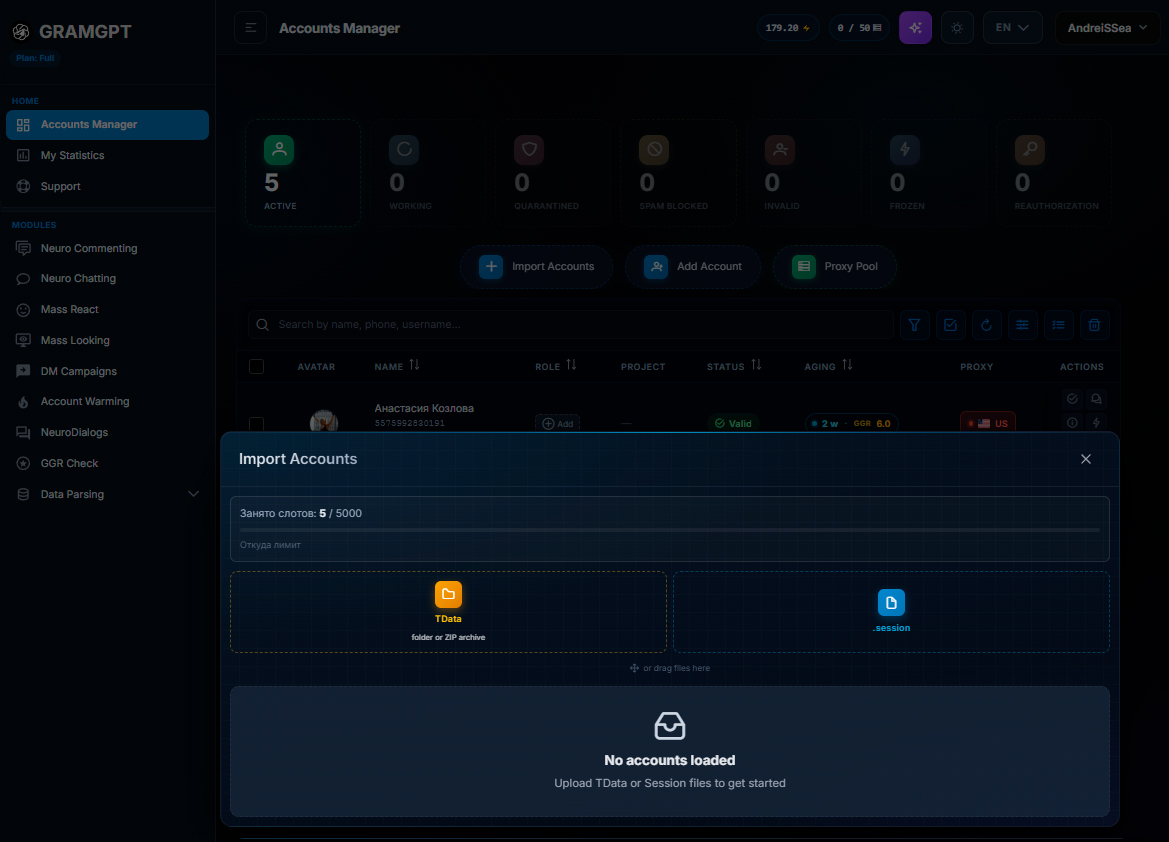Select the Working accounts stat card
1169x842 pixels.
tap(428, 173)
